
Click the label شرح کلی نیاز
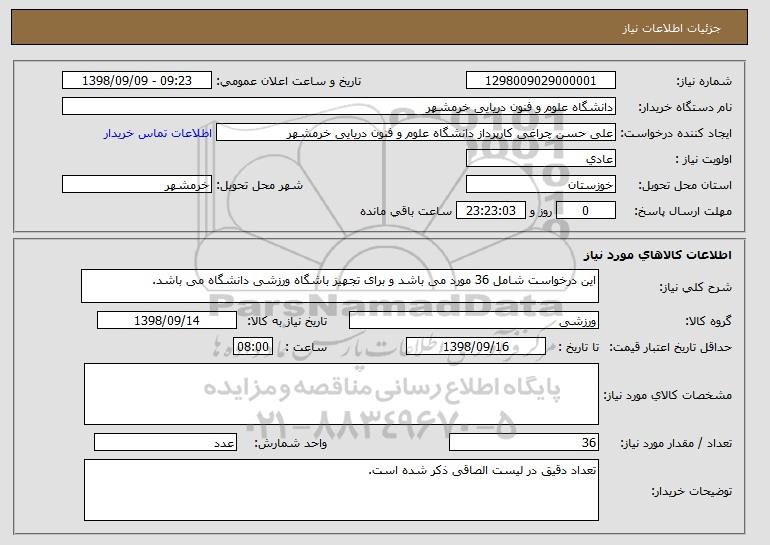point(695,287)
